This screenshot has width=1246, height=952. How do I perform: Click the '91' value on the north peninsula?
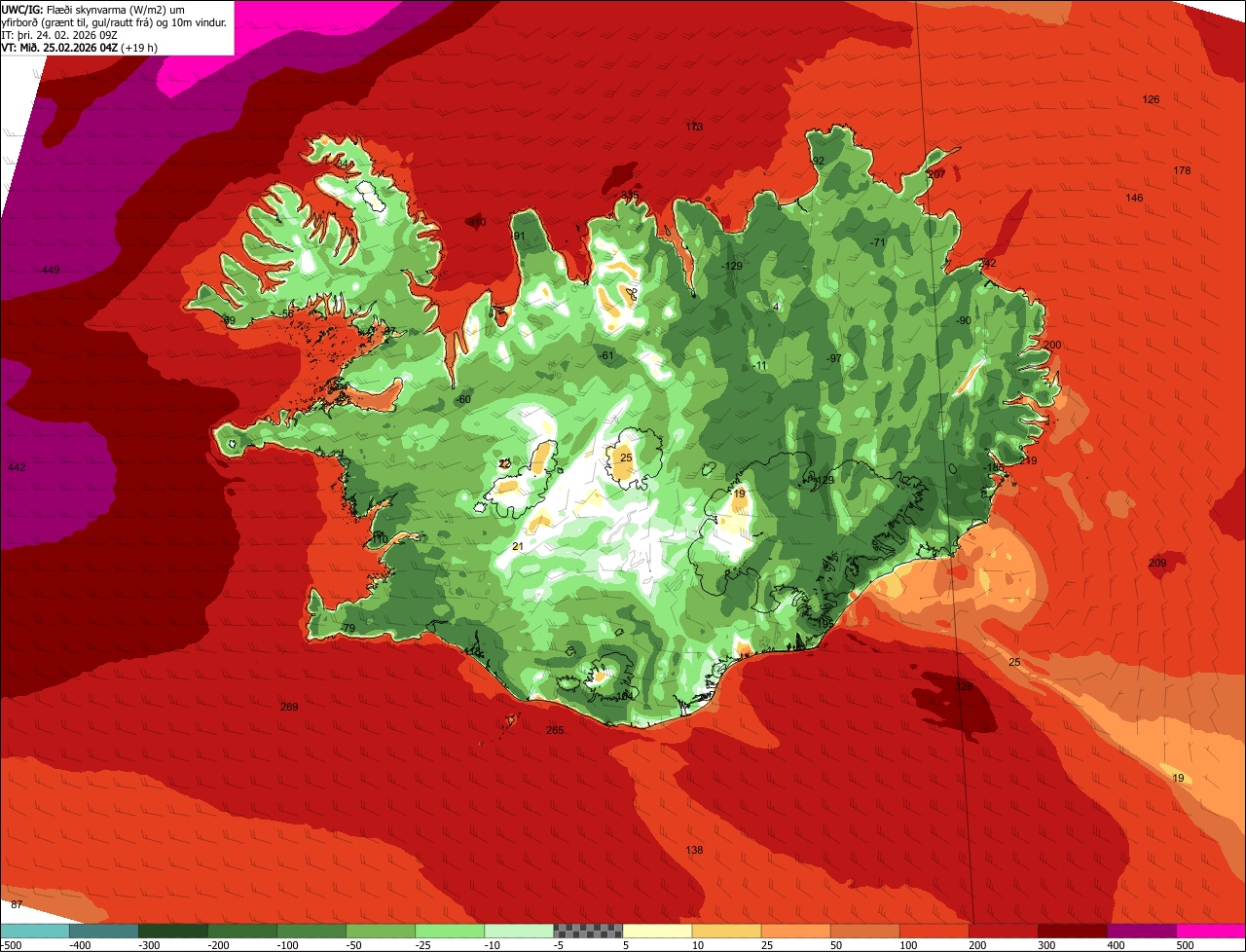point(520,236)
